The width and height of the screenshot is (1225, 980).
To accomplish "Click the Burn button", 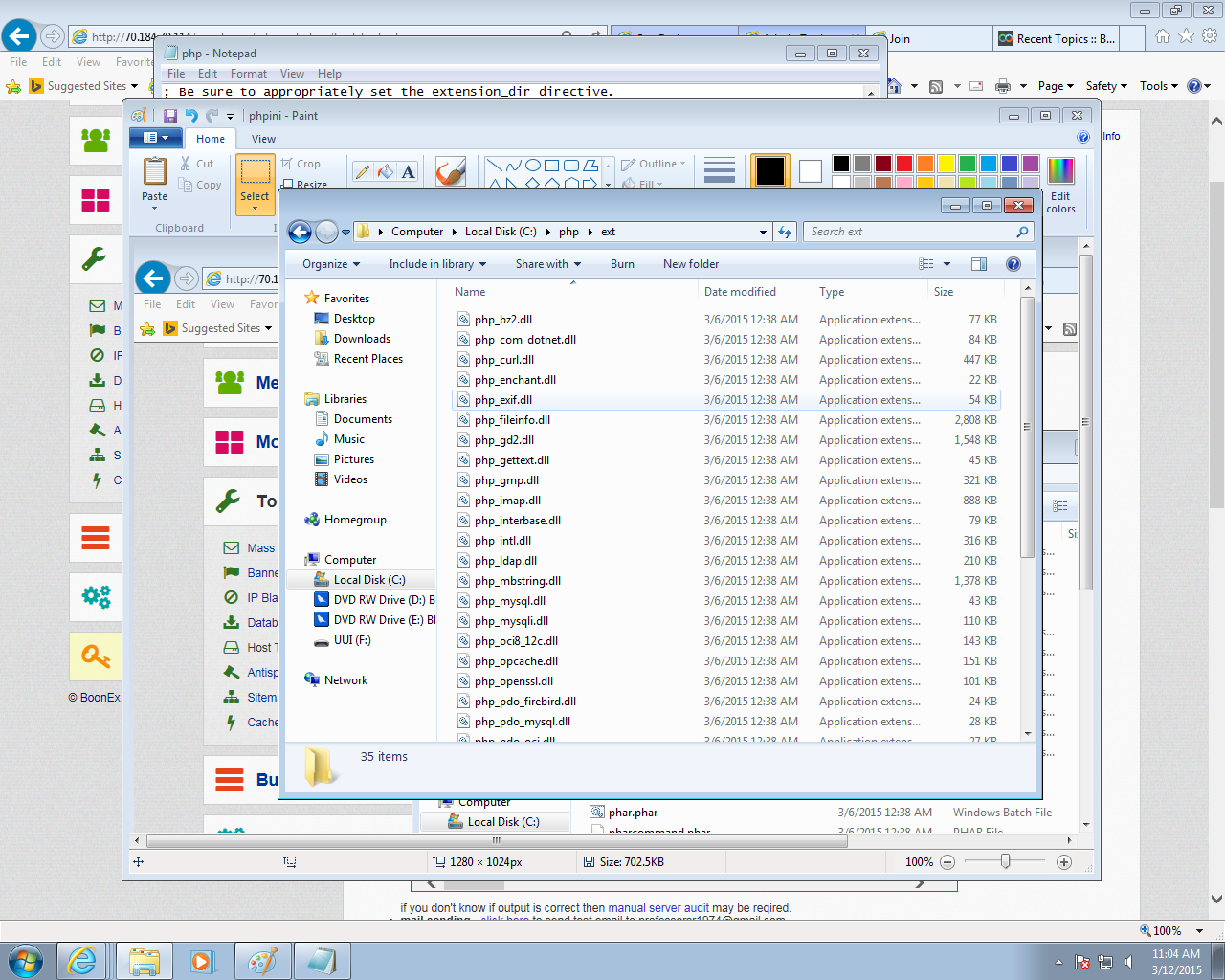I will [x=622, y=264].
